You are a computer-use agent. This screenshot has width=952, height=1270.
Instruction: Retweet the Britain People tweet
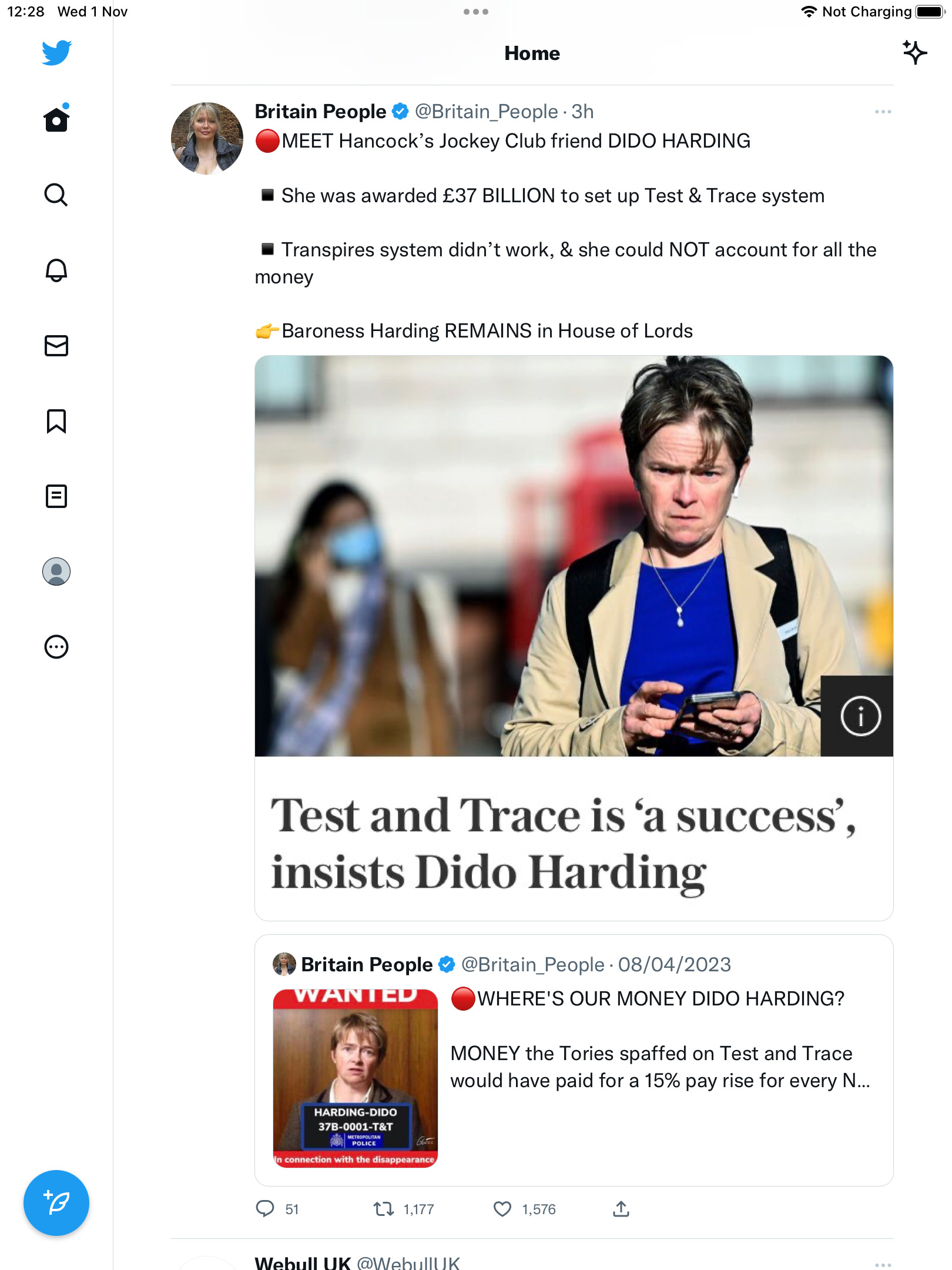(384, 1209)
